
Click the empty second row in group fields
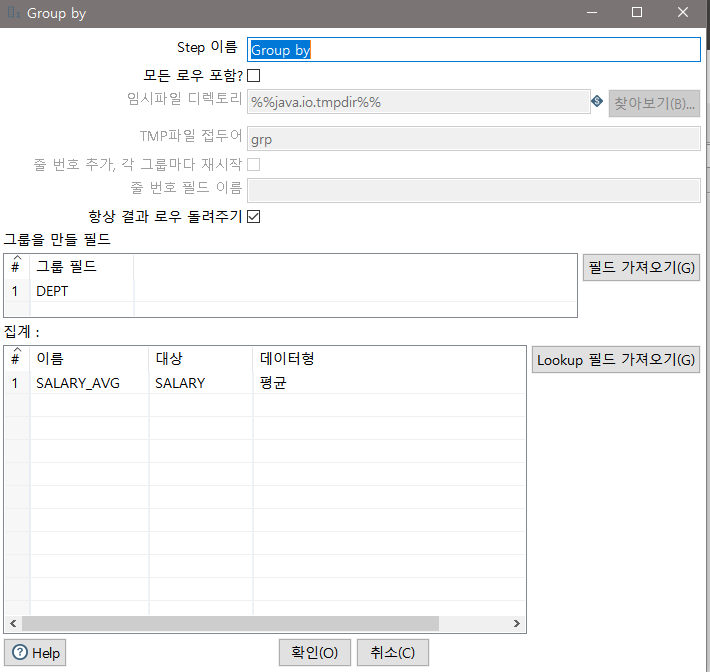coord(82,308)
